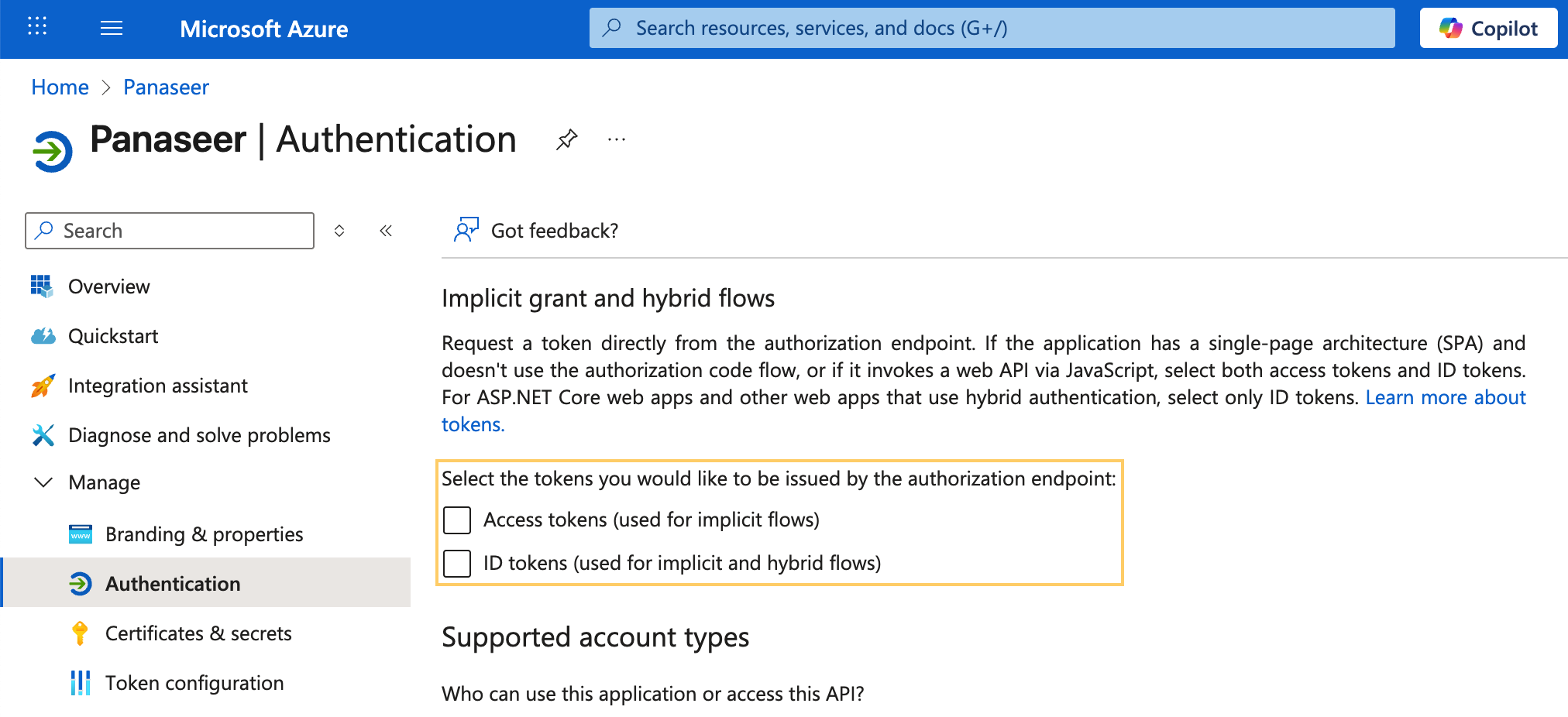Click the sidebar Authentication arrow icon
The image size is (1568, 717).
(81, 584)
